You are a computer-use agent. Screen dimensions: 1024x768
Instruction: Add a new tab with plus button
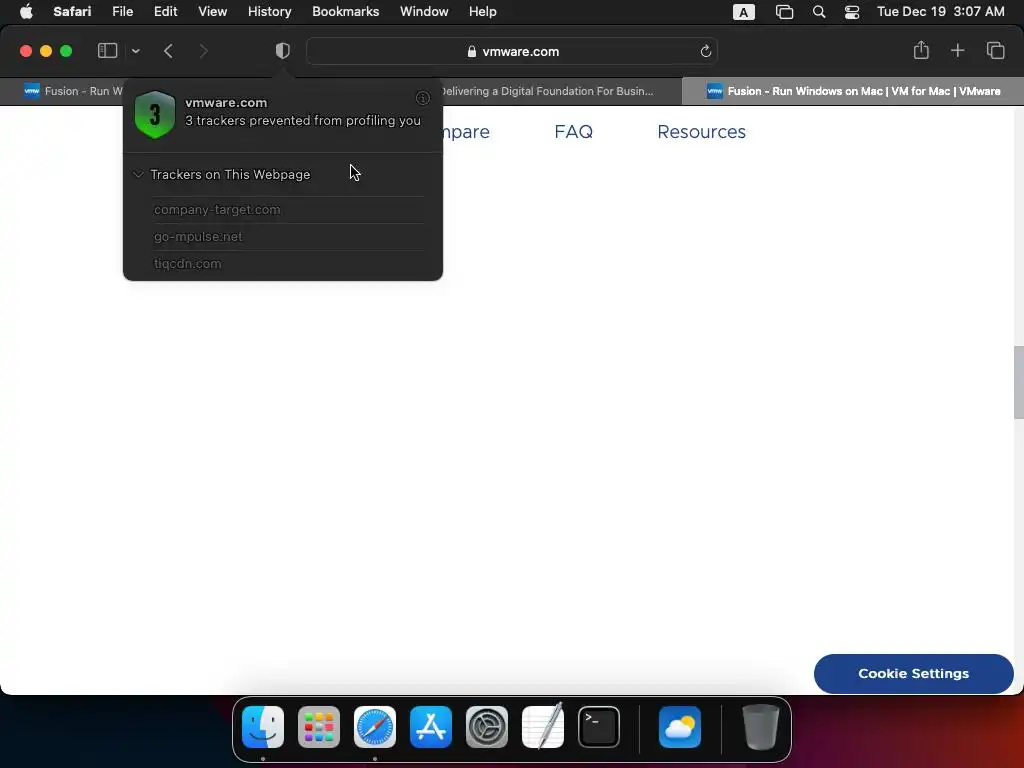point(957,50)
